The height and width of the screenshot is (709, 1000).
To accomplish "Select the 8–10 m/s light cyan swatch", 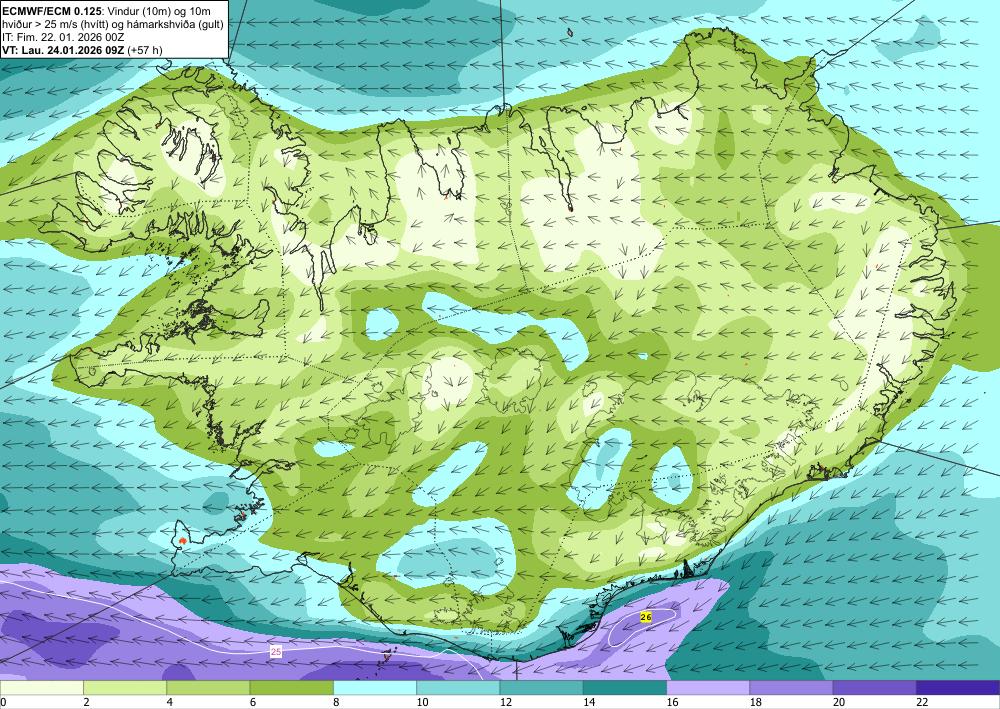I will (x=375, y=687).
